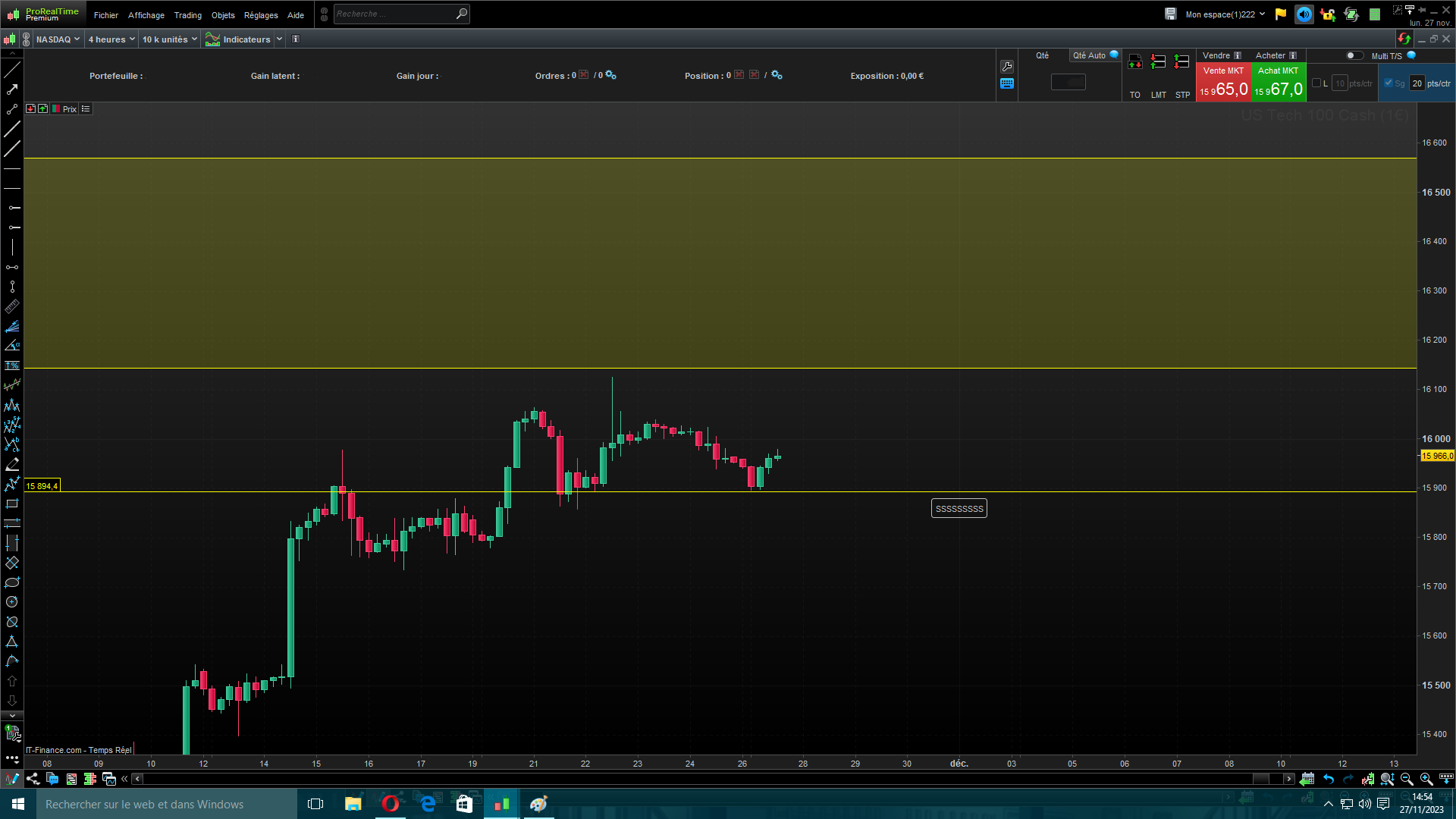The image size is (1456, 819).
Task: Click the share chart icon
Action: pos(33,779)
